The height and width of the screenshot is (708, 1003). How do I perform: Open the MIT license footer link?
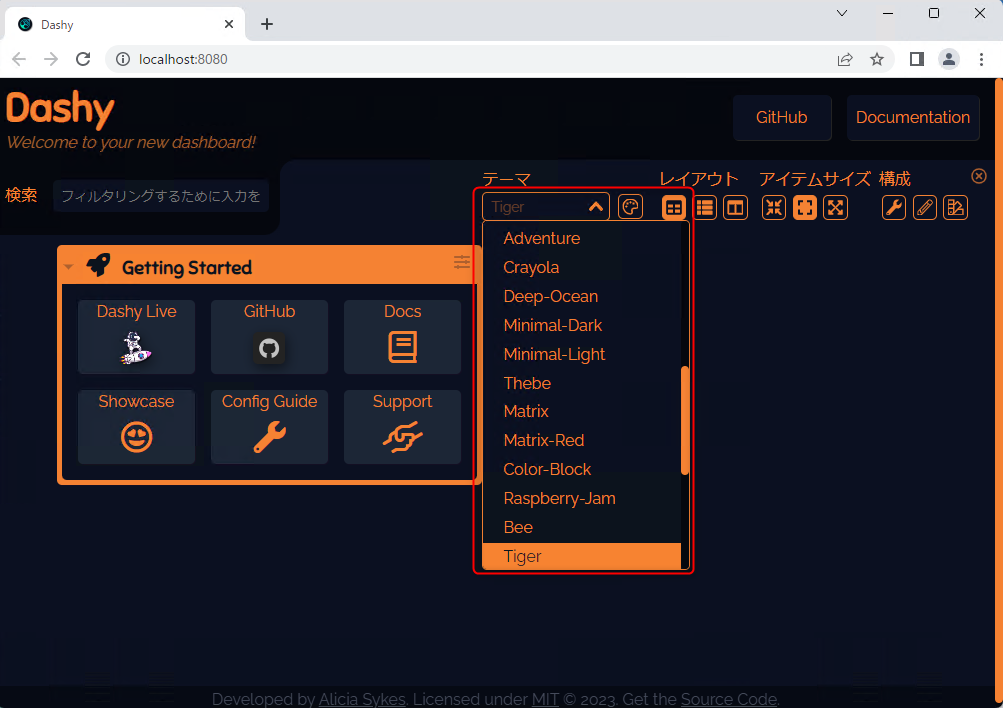(x=545, y=699)
